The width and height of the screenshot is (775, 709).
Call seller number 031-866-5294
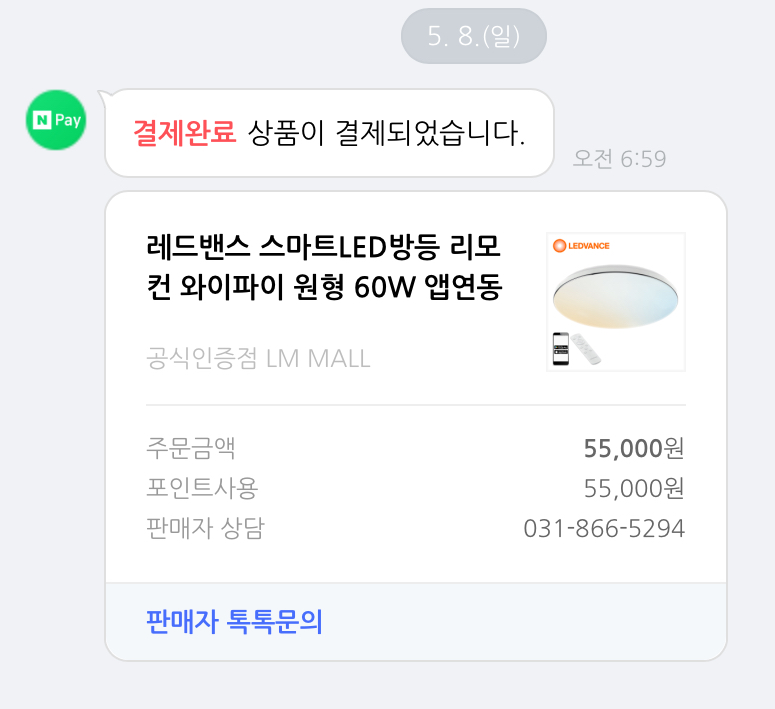tap(604, 528)
